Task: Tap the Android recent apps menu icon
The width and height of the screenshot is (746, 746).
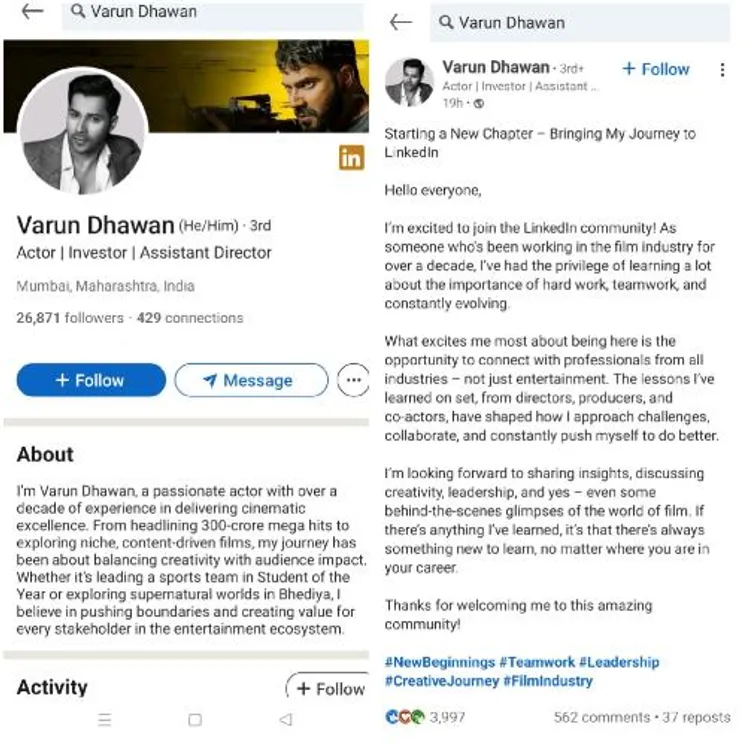Action: click(105, 720)
